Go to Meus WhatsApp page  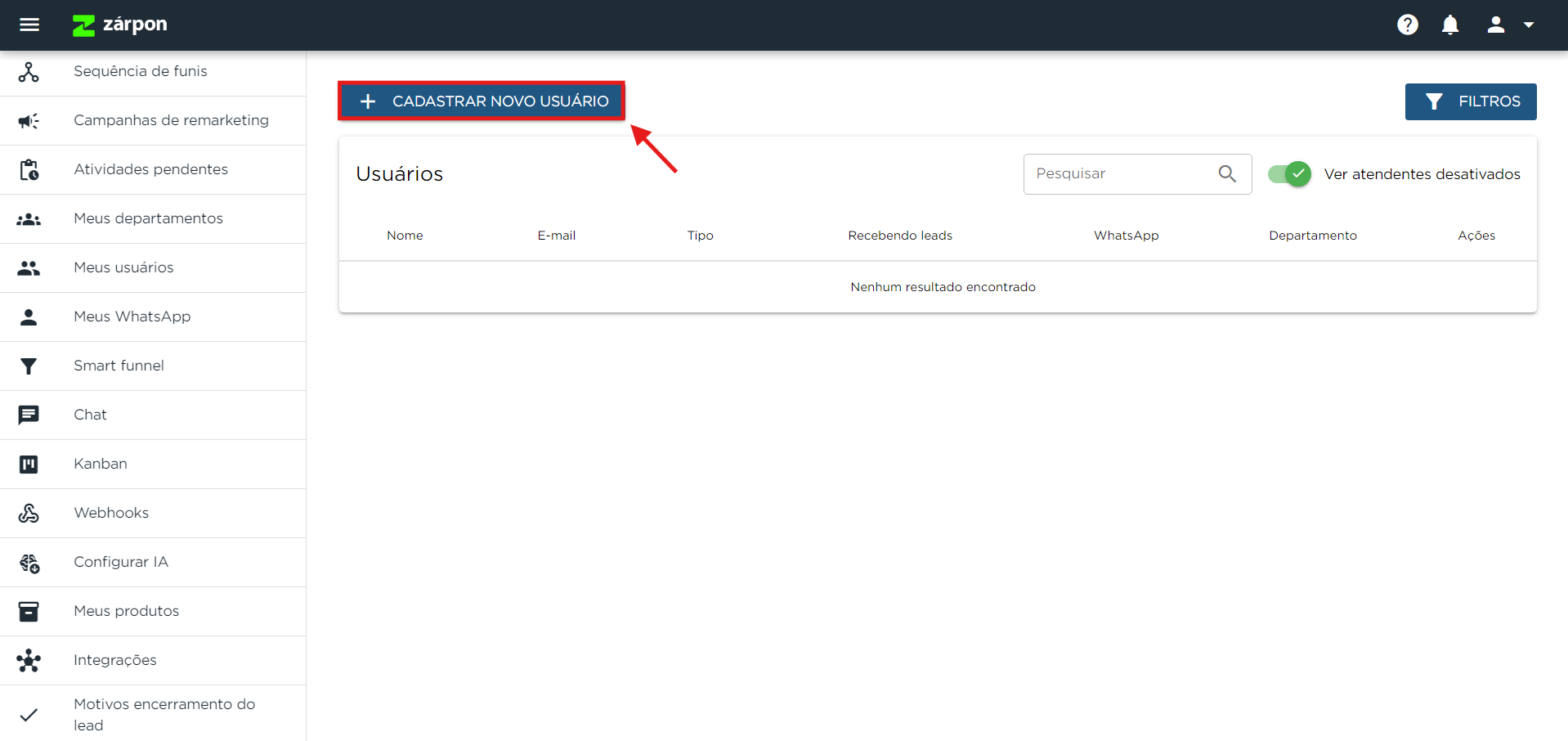pyautogui.click(x=132, y=317)
